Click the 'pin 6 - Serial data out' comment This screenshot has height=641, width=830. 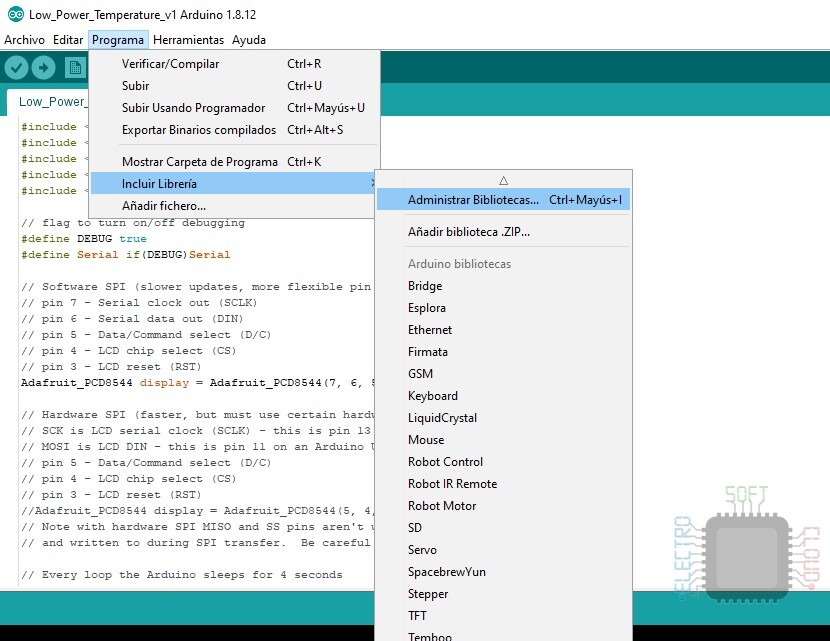click(x=132, y=319)
